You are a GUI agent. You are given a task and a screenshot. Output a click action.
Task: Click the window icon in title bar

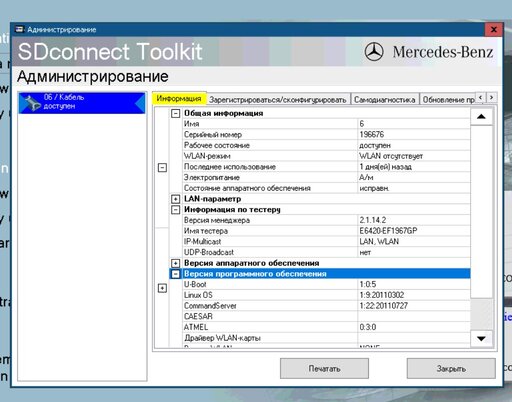click(x=20, y=29)
